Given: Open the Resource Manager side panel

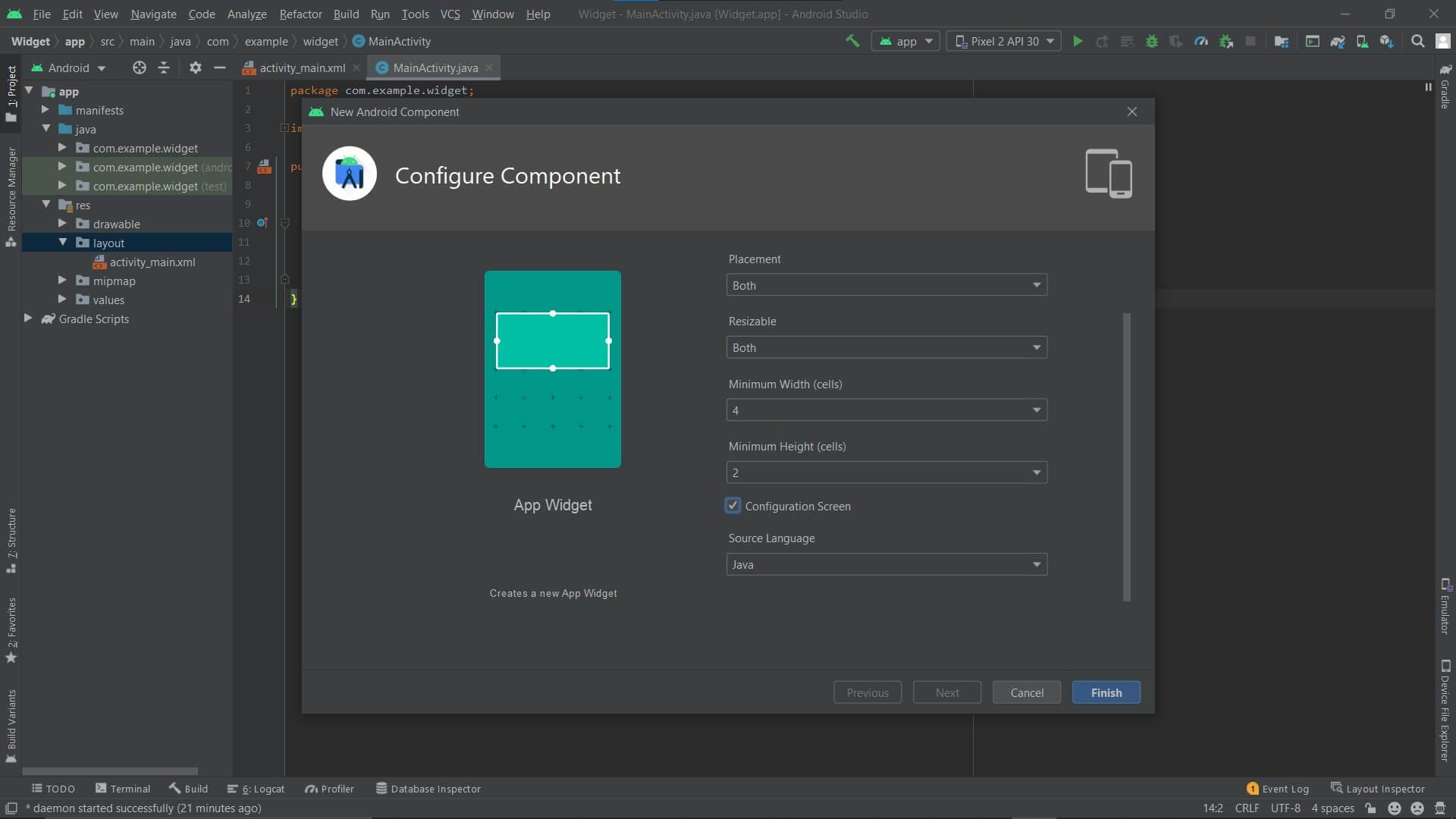Looking at the screenshot, I should pyautogui.click(x=11, y=197).
